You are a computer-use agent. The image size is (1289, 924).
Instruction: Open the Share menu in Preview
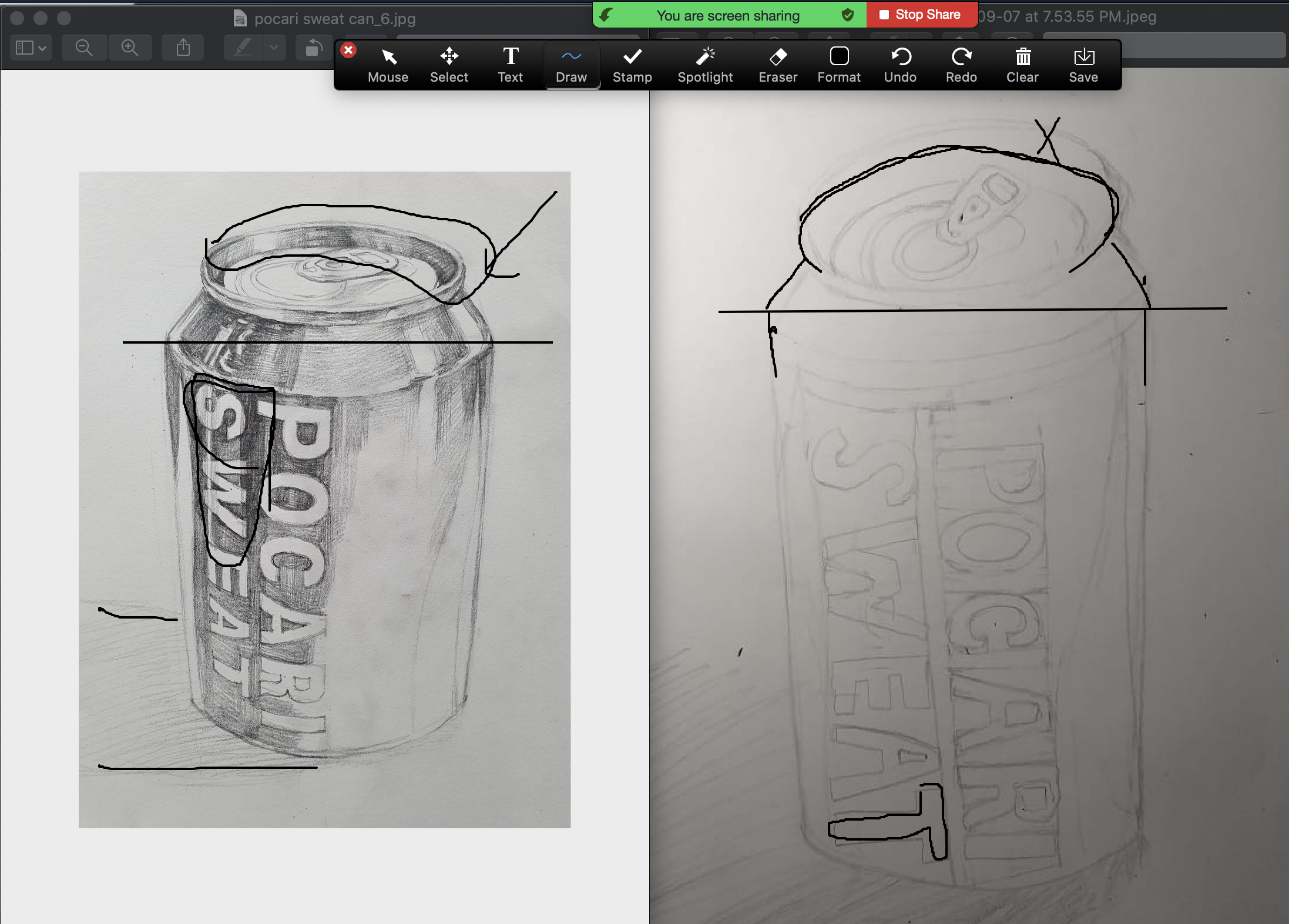point(183,48)
